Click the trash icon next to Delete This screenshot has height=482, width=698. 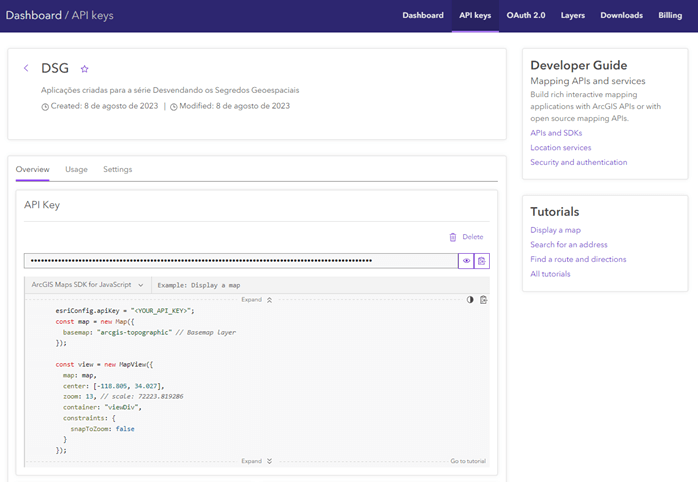coord(453,237)
